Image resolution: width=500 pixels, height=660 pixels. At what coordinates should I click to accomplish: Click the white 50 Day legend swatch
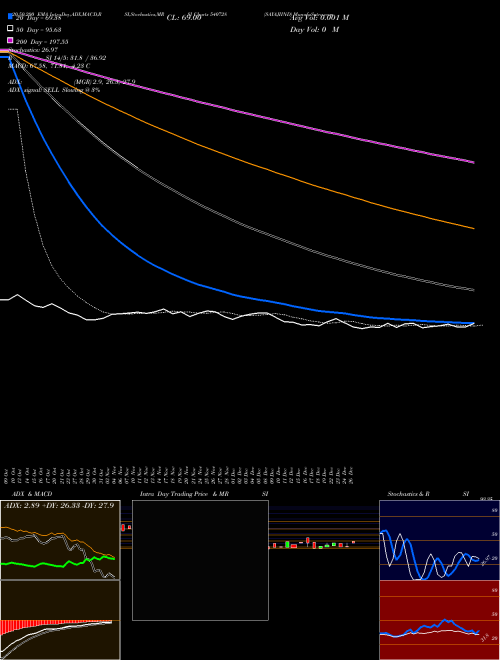click(x=10, y=29)
